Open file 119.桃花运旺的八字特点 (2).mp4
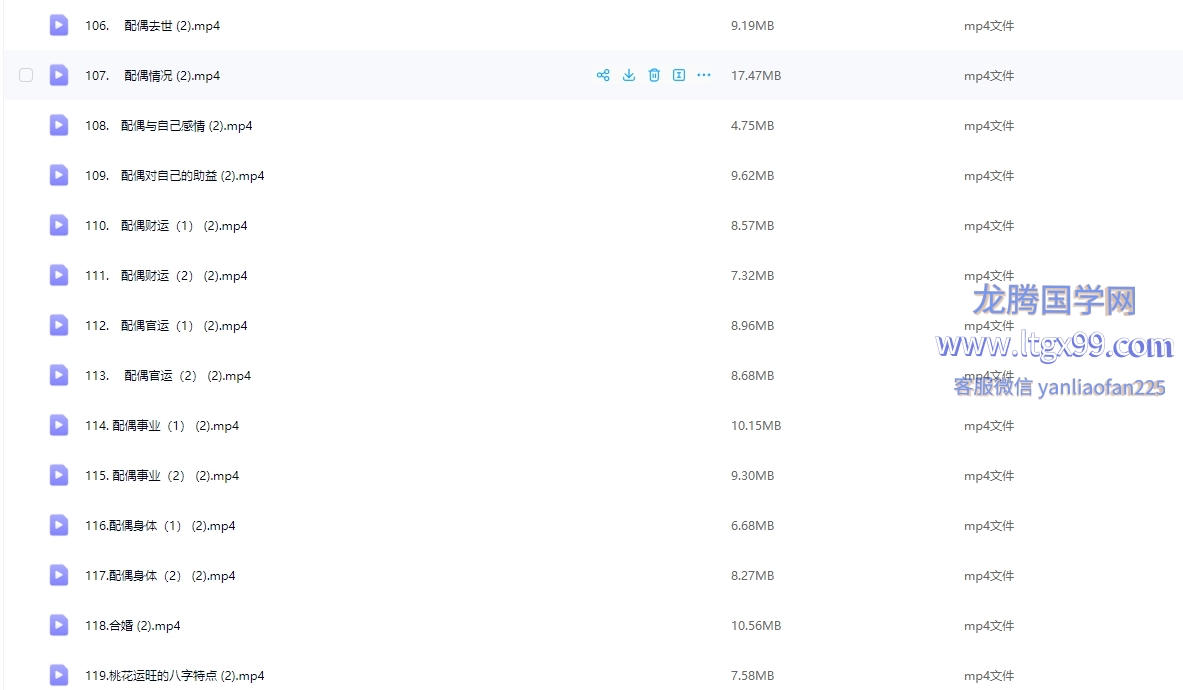1183x690 pixels. (174, 676)
